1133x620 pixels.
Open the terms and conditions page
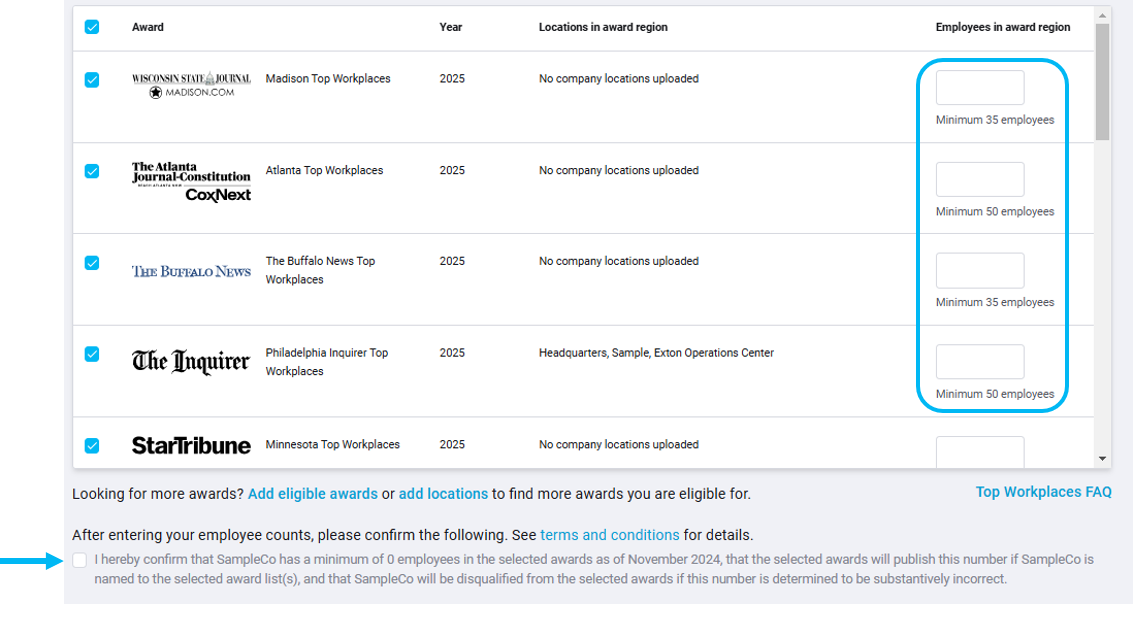[x=610, y=536]
